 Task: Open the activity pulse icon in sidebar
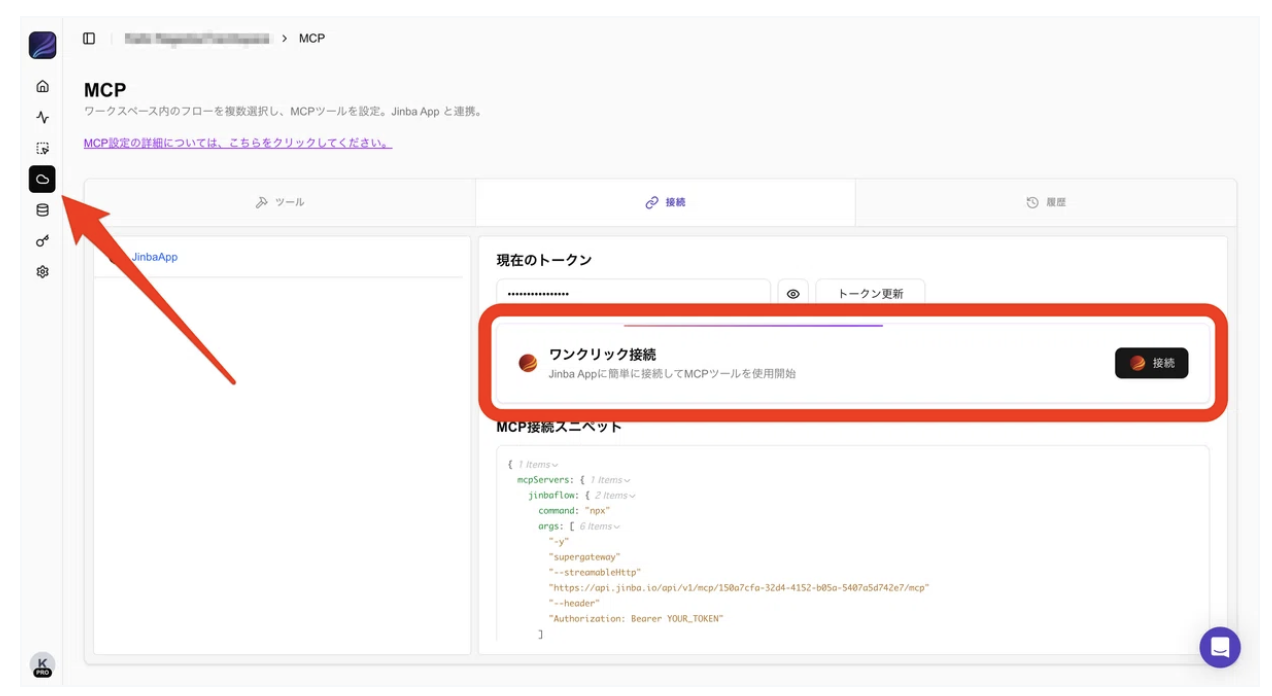(x=42, y=117)
